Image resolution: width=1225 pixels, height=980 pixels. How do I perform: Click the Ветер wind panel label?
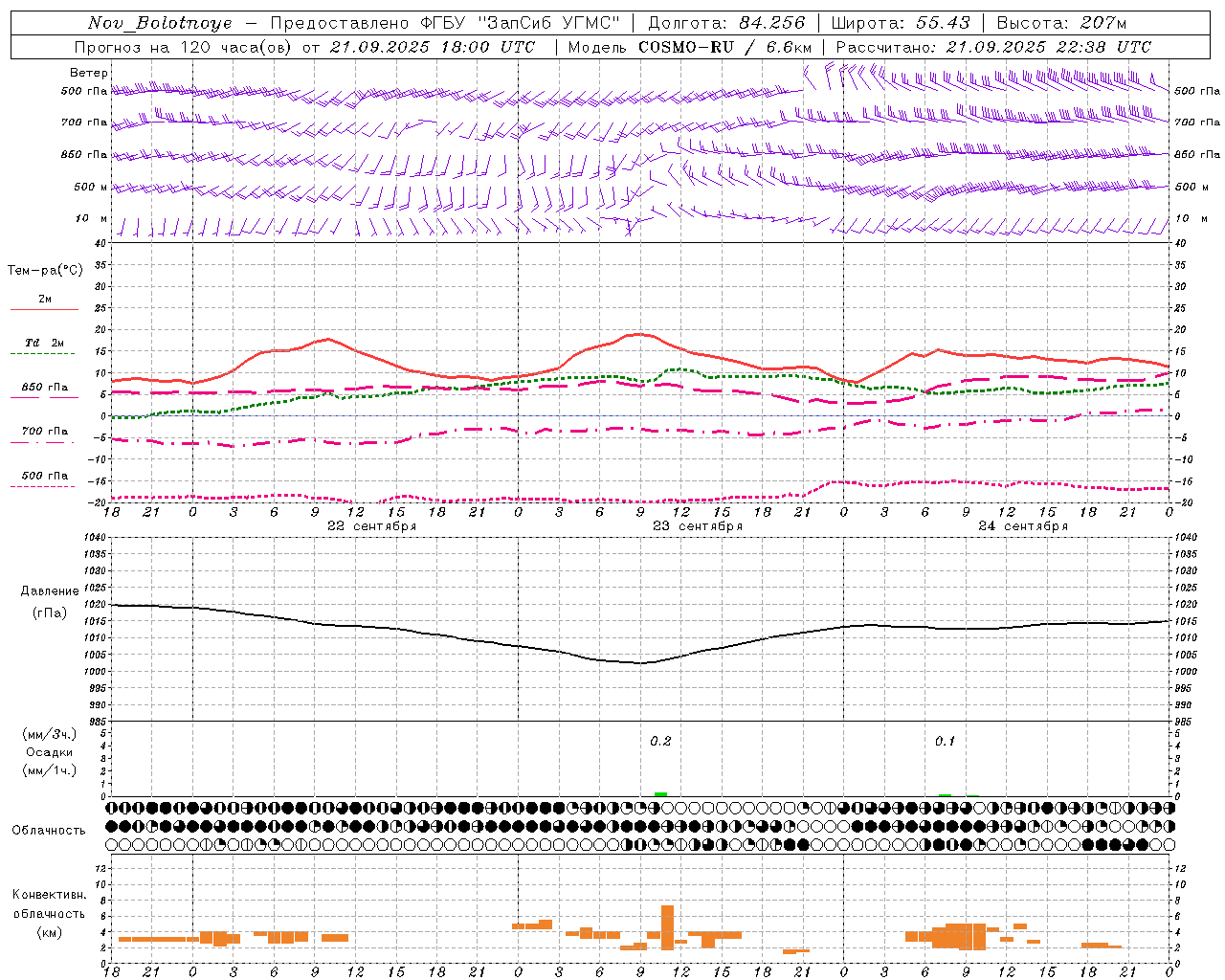point(89,73)
